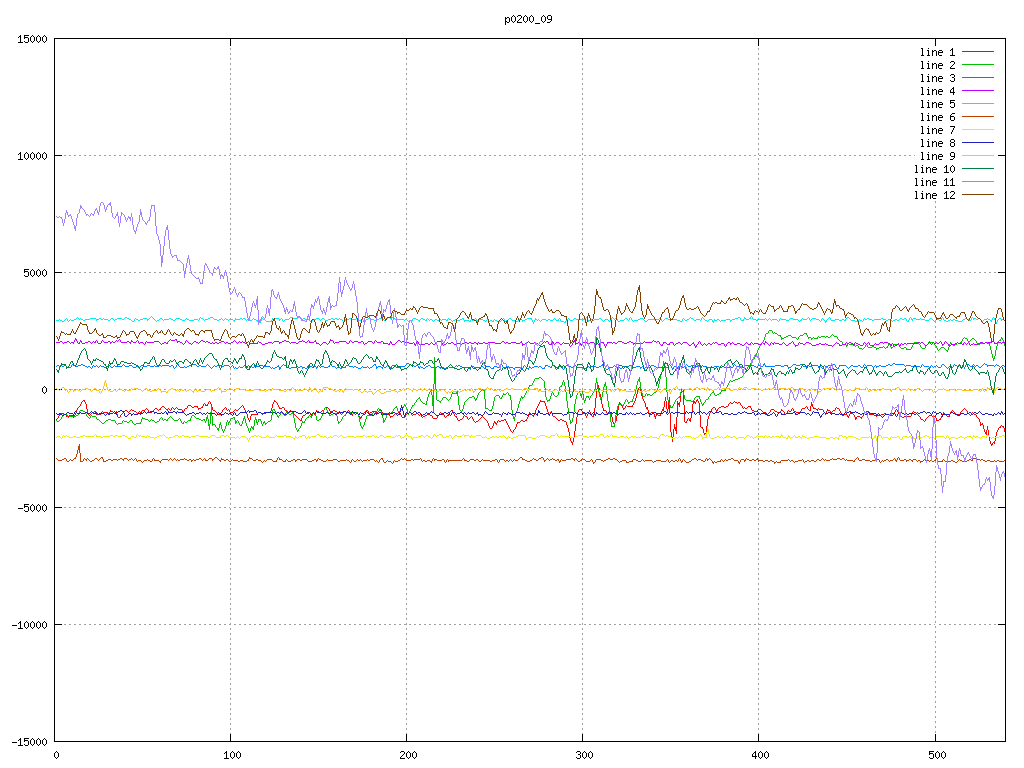Click the 100 x-axis tick label
The width and height of the screenshot is (1024, 768).
(x=231, y=755)
